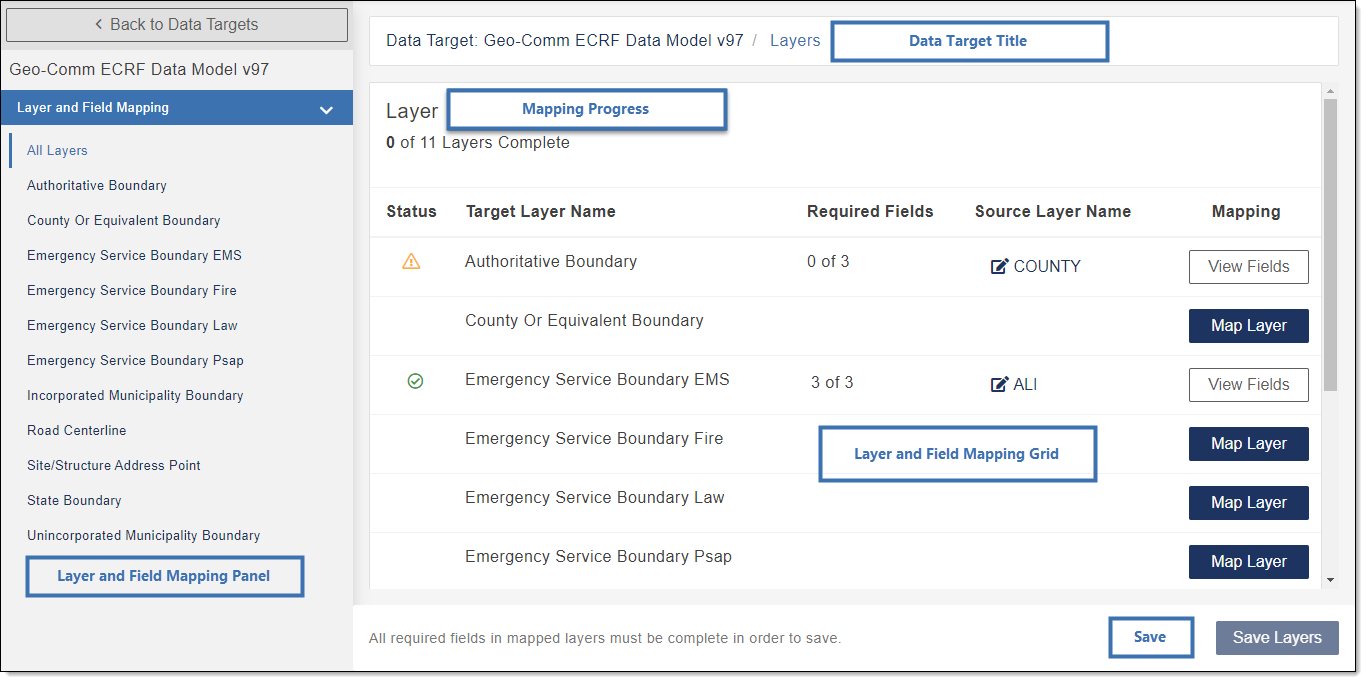Screen dimensions: 1366x682
Task: Select Incorporated Municipality Boundary in the sidebar
Action: [x=134, y=395]
